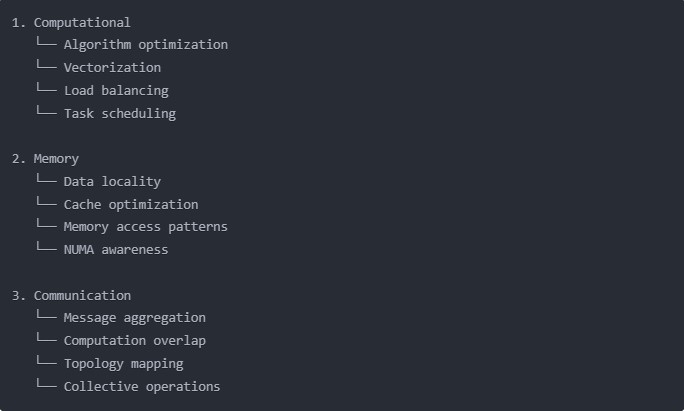Click the 'Algorithm optimization' entry
The height and width of the screenshot is (411, 684).
(x=146, y=45)
